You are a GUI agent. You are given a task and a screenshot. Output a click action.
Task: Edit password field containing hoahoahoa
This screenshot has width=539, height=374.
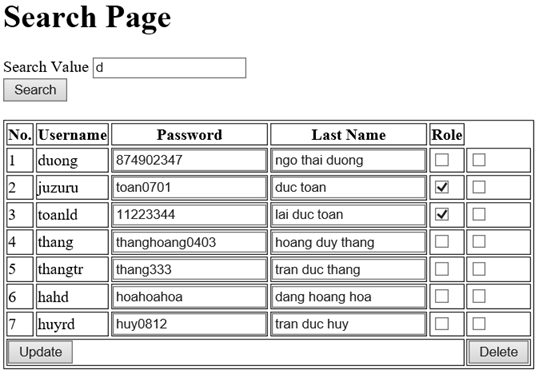[189, 297]
